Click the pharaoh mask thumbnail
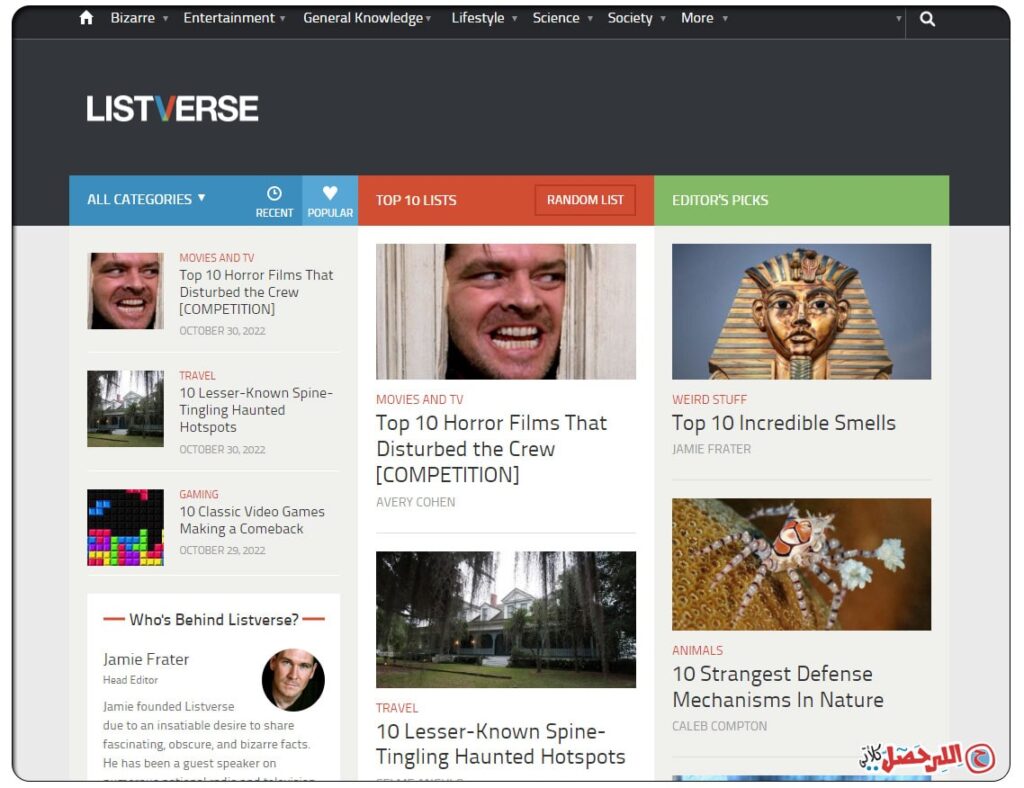1024x788 pixels. tap(801, 311)
